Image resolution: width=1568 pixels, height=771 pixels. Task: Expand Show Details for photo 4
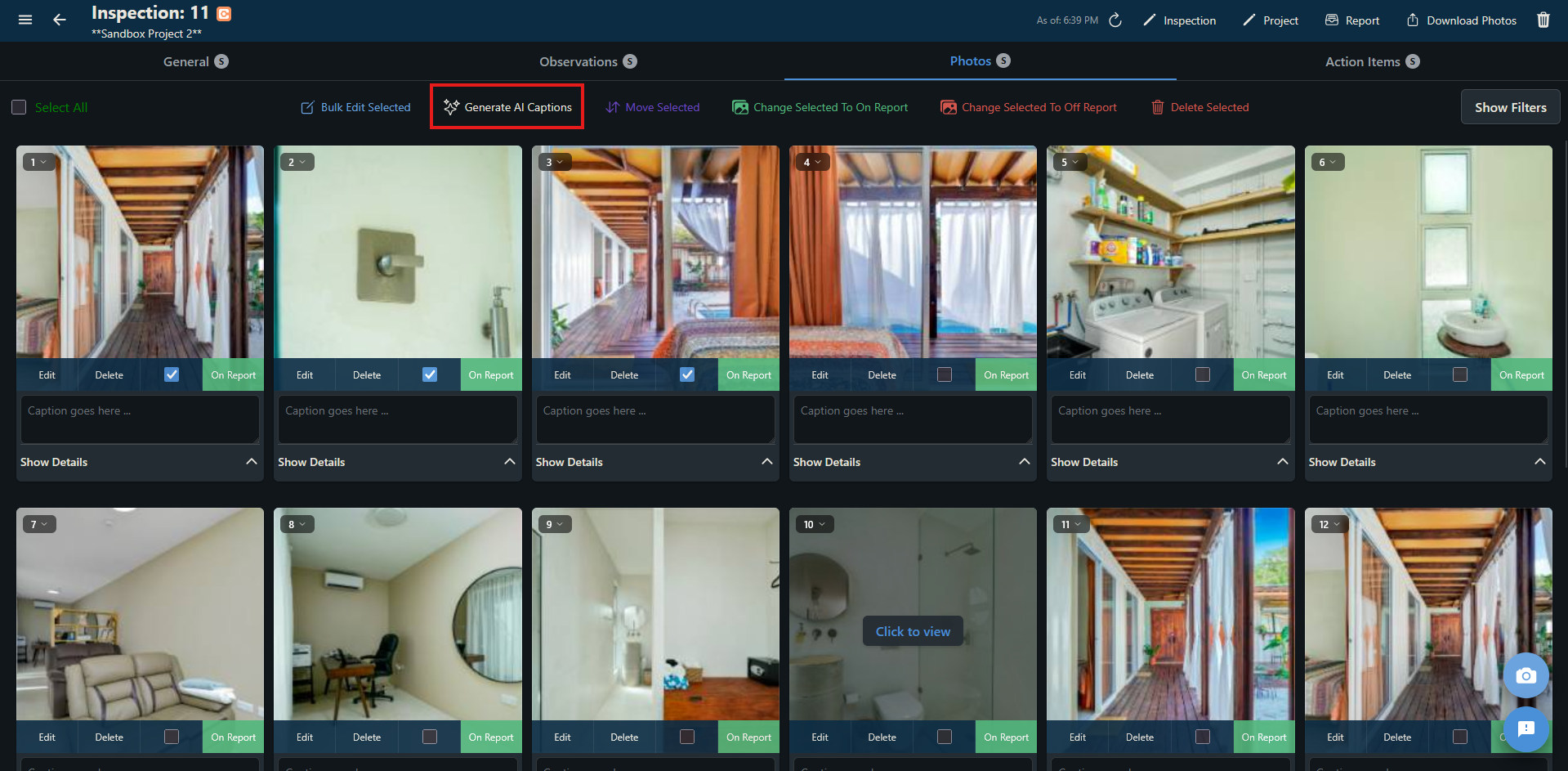913,462
